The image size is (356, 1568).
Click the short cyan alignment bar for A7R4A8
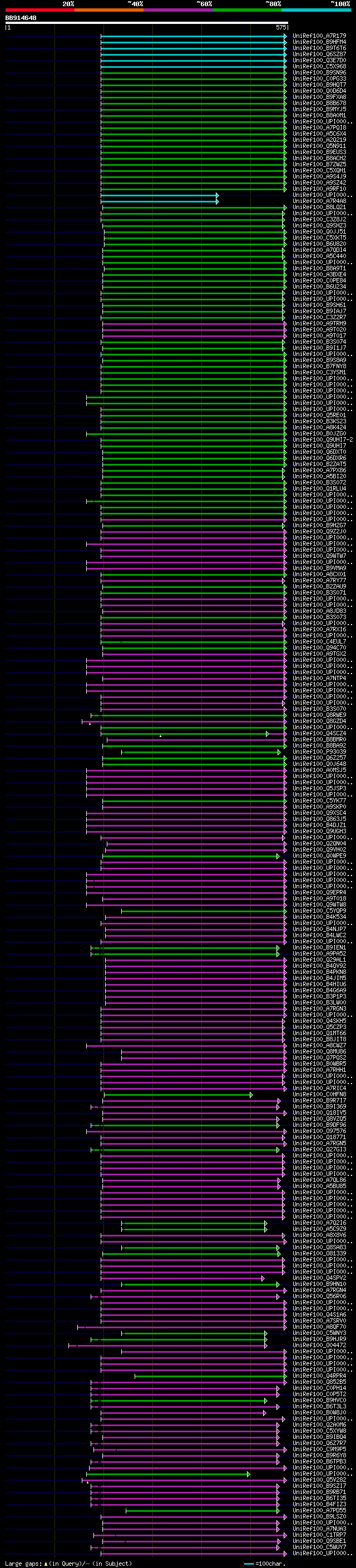pos(160,201)
